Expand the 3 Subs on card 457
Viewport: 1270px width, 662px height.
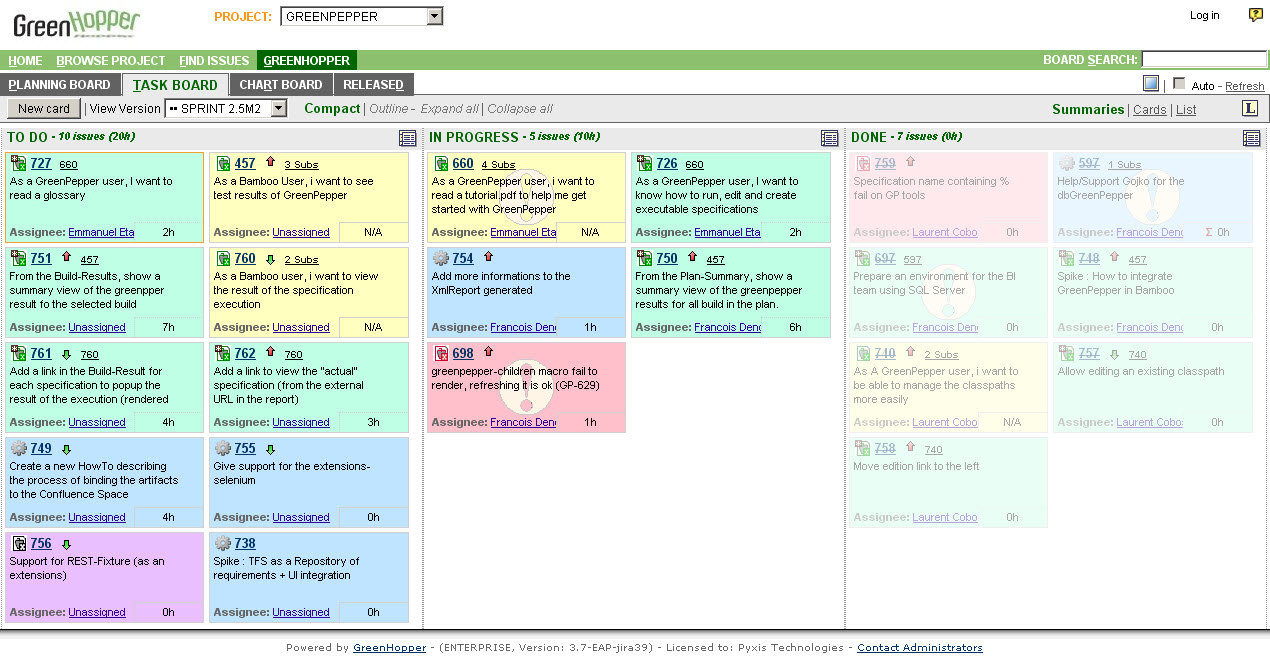301,164
